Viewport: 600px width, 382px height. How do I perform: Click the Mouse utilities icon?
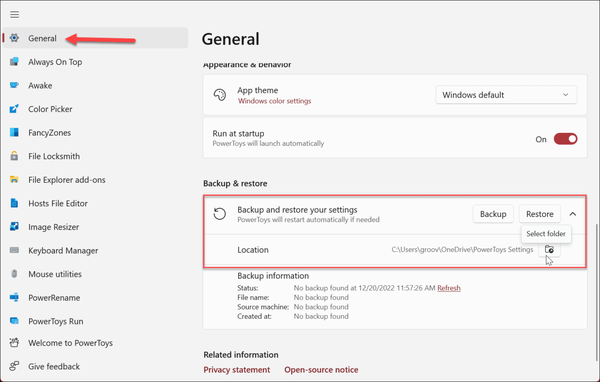point(14,274)
